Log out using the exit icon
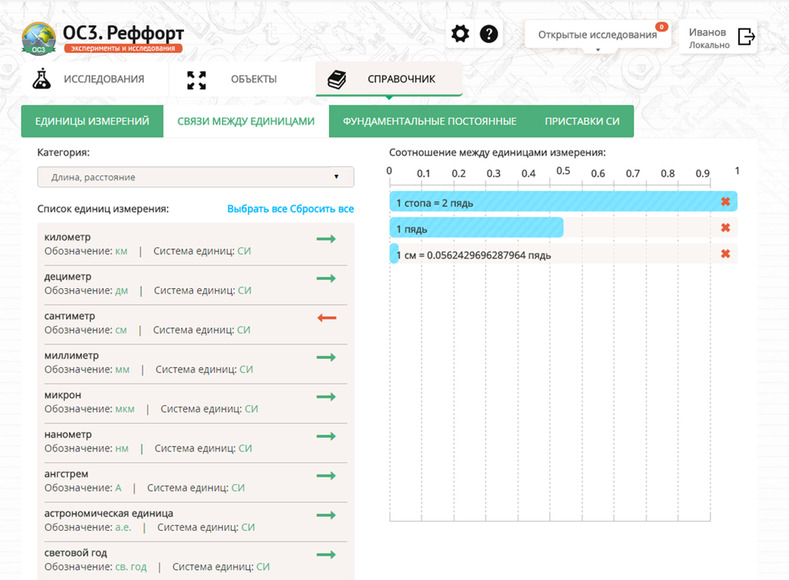Screen dimensions: 789x580 [x=746, y=36]
